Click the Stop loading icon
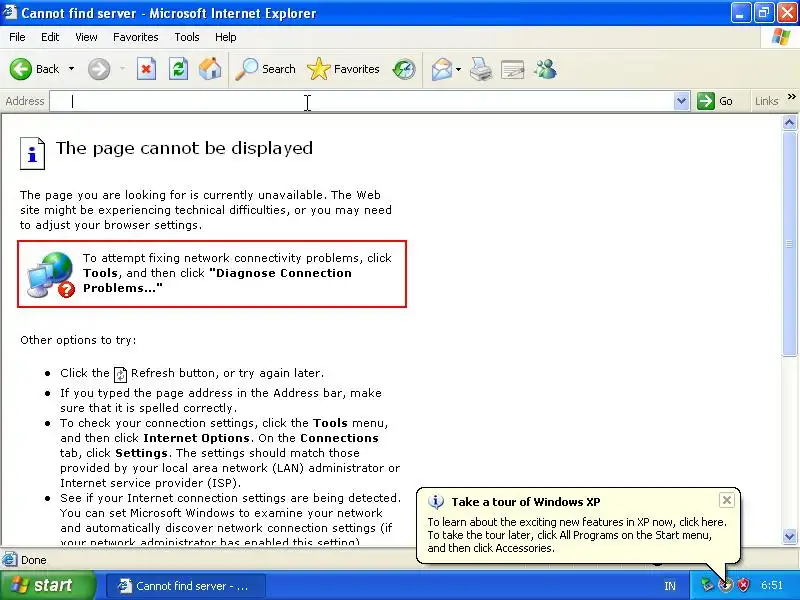 click(x=146, y=69)
